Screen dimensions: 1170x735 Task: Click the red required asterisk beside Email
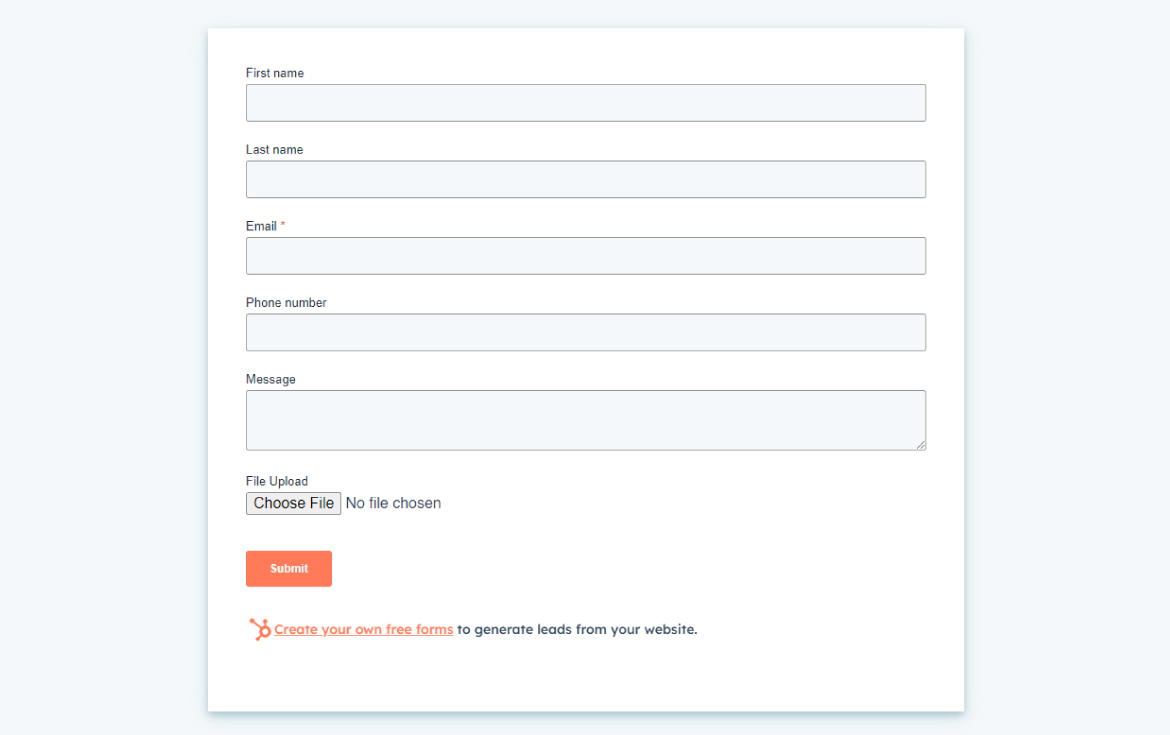click(x=283, y=225)
